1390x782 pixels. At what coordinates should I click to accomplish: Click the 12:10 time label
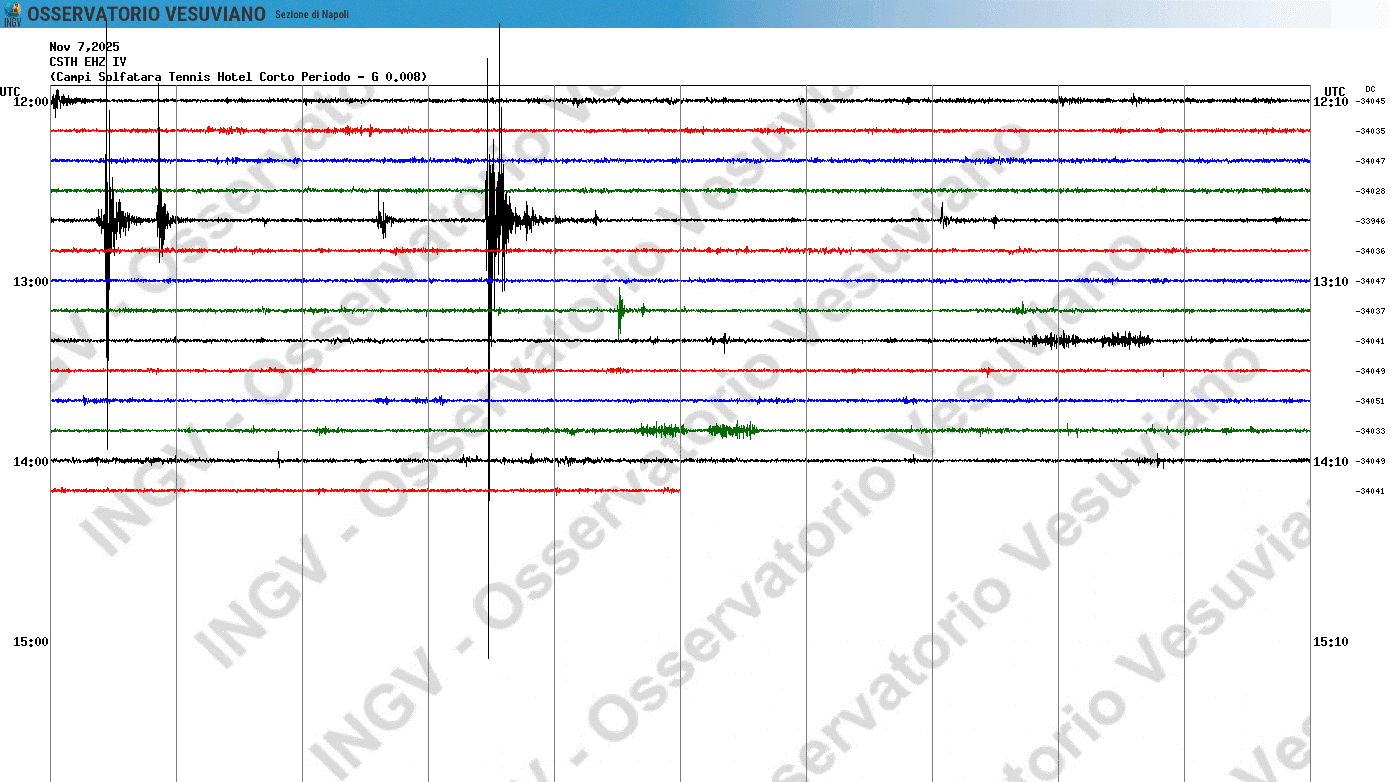tap(1330, 102)
